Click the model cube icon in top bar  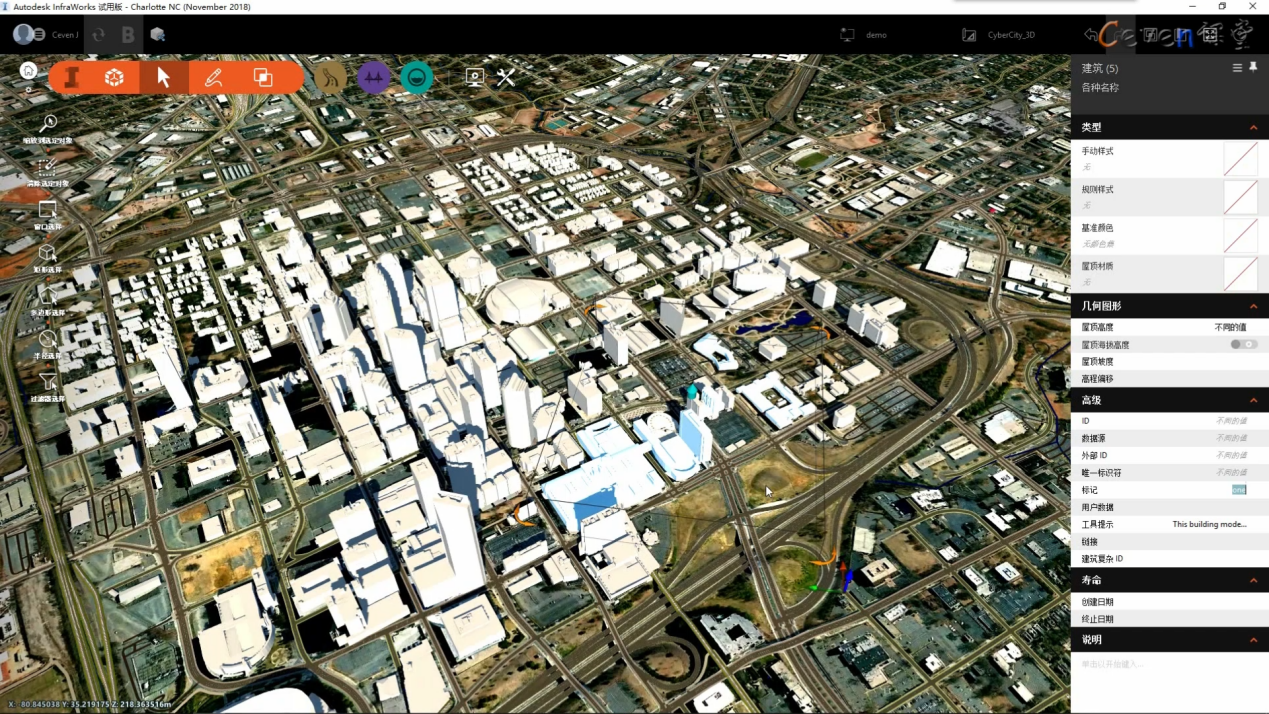click(x=157, y=35)
